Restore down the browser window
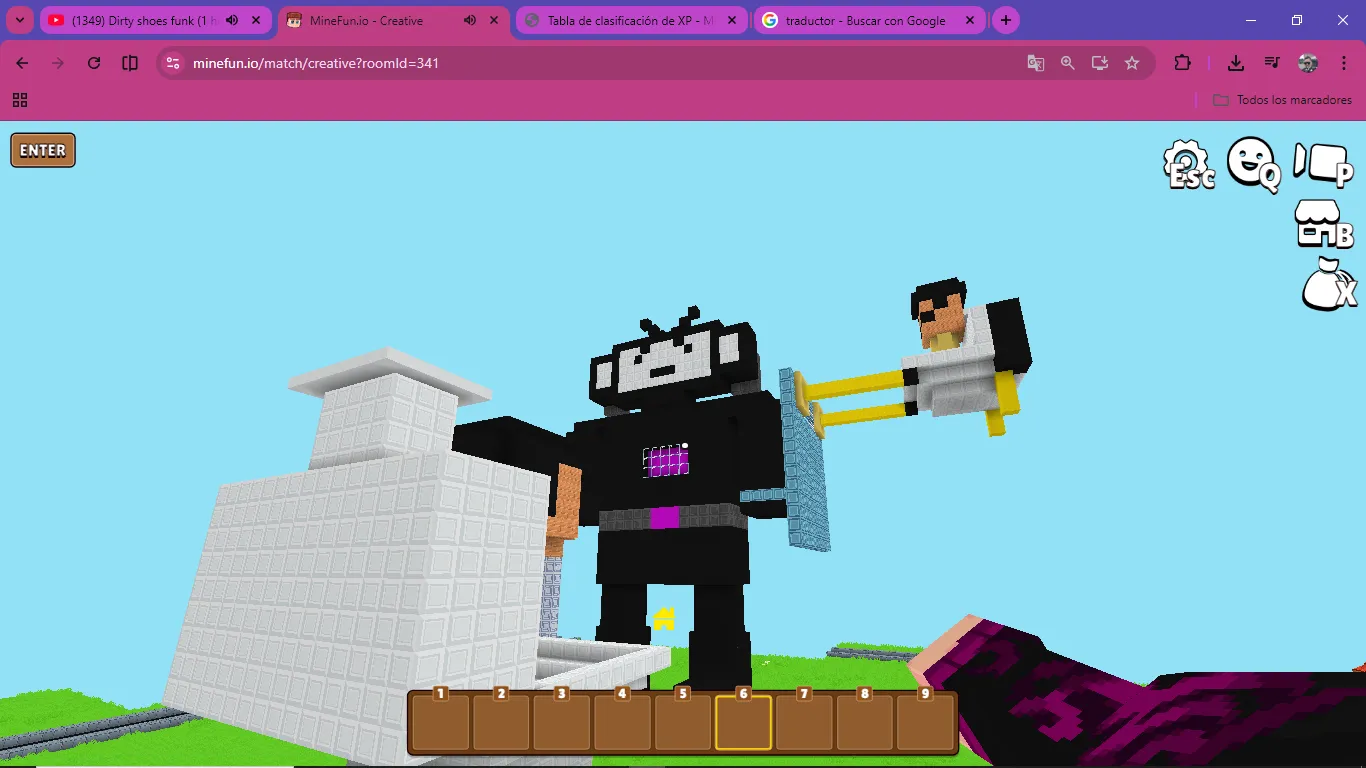This screenshot has width=1366, height=768. coord(1297,21)
